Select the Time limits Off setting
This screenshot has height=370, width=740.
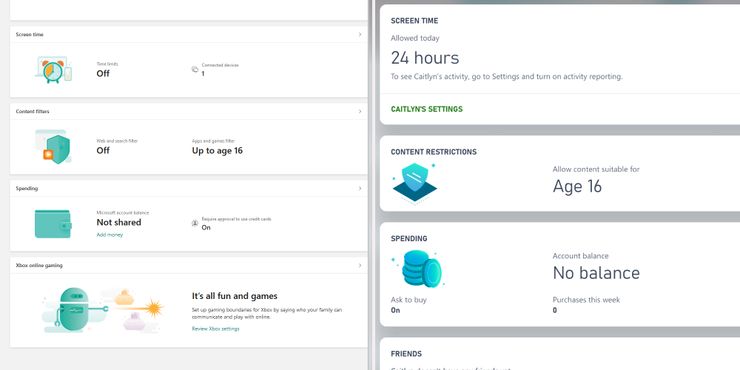point(103,73)
